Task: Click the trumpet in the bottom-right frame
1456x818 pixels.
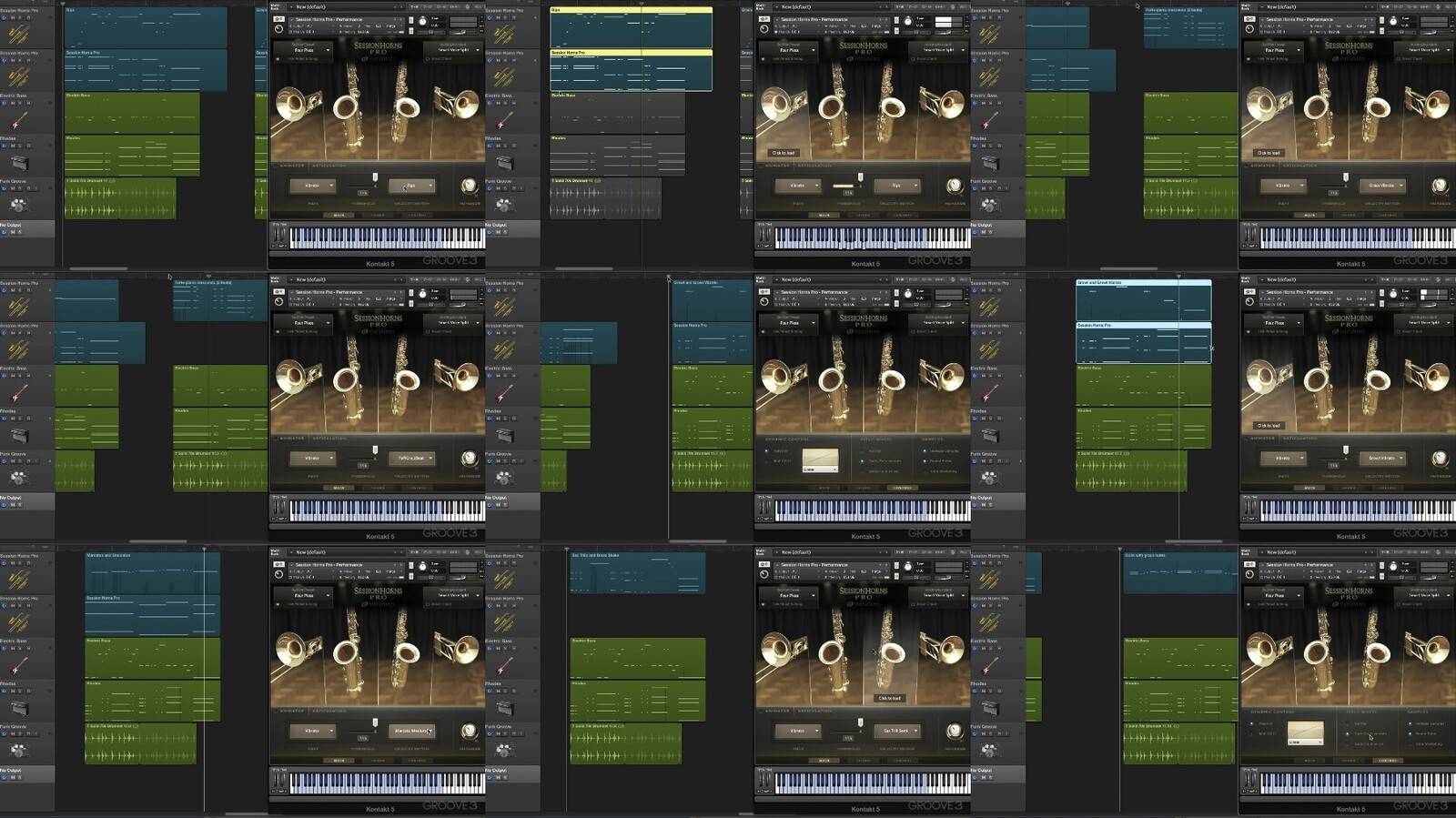Action: [1429, 648]
